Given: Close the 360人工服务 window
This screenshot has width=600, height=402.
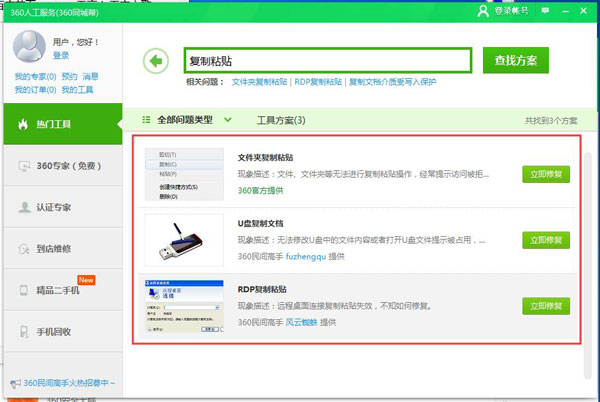Looking at the screenshot, I should [583, 11].
